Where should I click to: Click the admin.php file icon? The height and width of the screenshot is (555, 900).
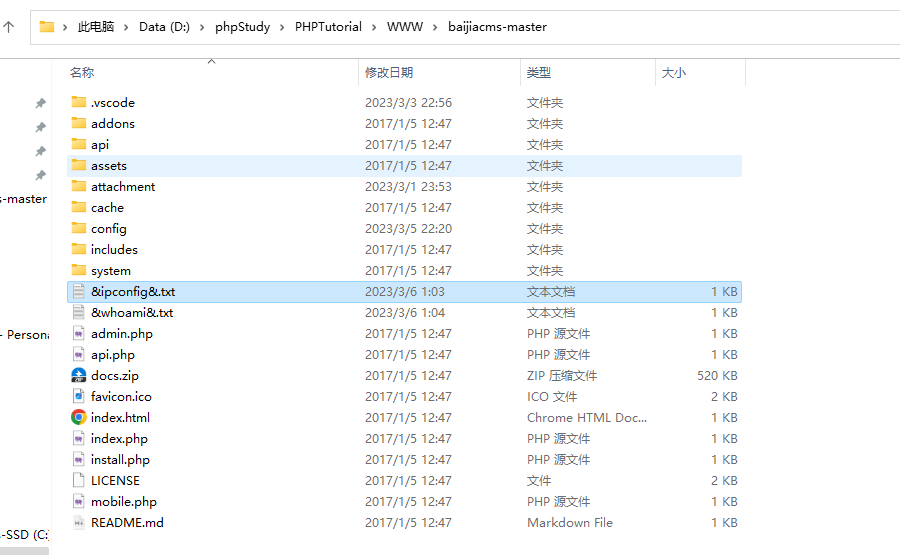[x=79, y=333]
